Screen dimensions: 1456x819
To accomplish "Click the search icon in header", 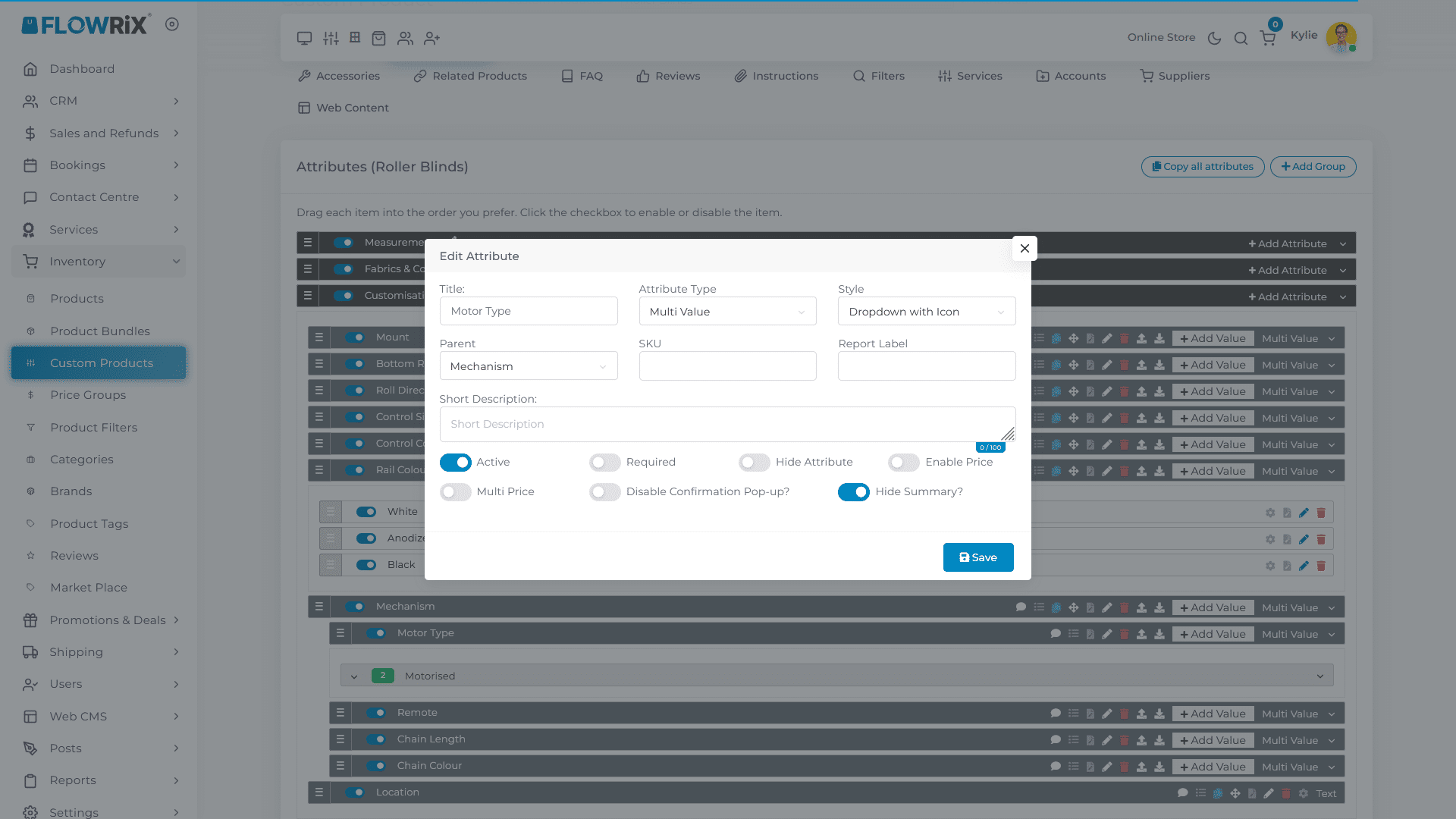I will coord(1241,38).
